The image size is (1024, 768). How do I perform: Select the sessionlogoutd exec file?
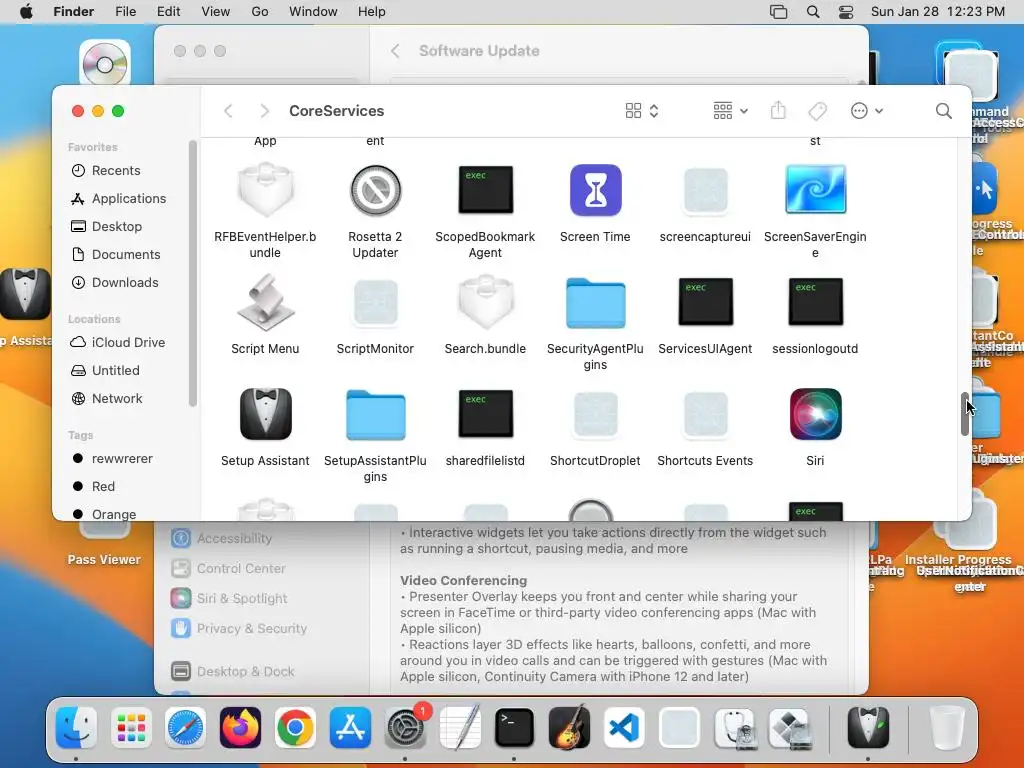(815, 302)
